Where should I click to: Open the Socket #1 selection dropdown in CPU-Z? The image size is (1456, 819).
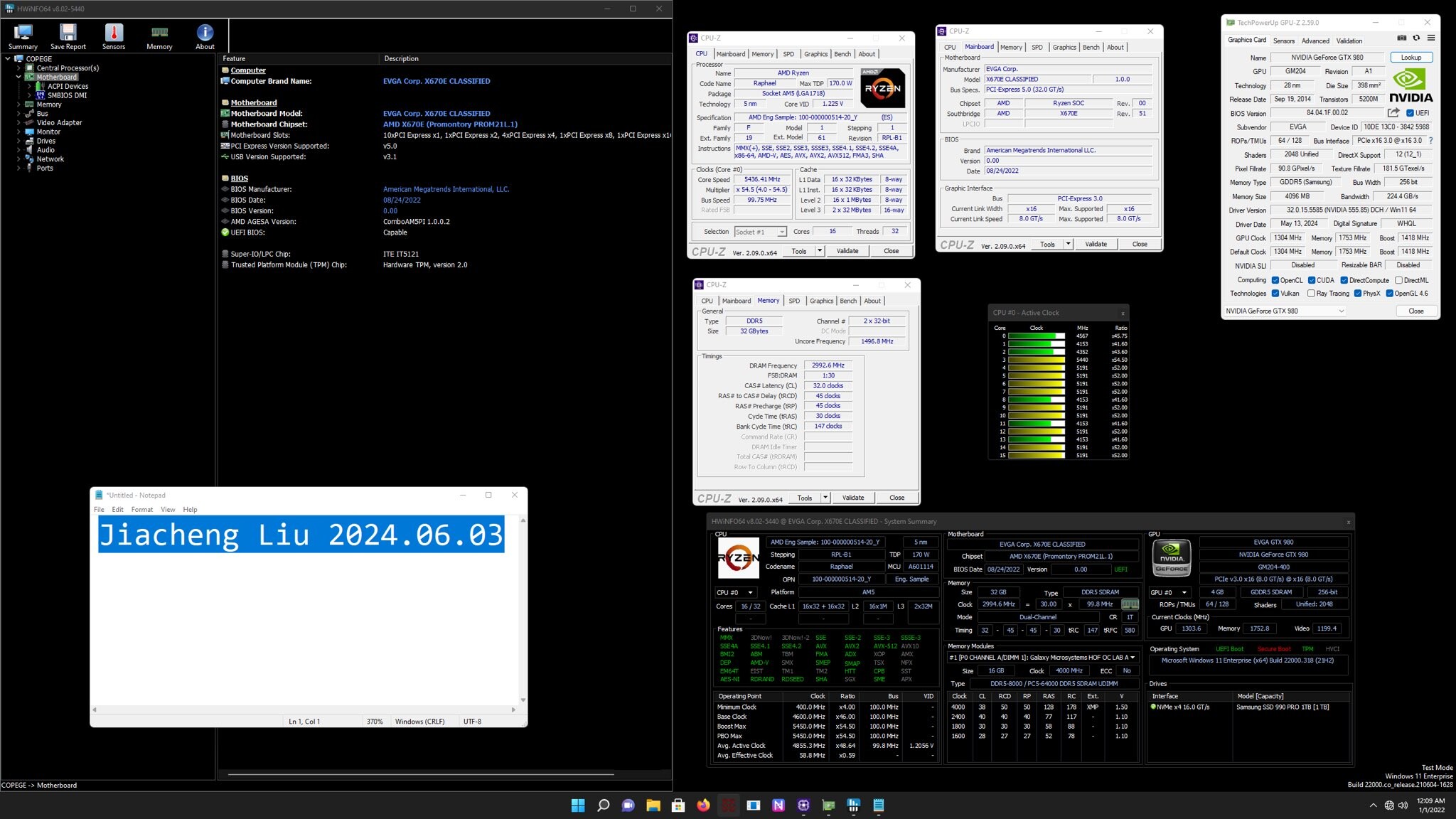click(x=783, y=231)
